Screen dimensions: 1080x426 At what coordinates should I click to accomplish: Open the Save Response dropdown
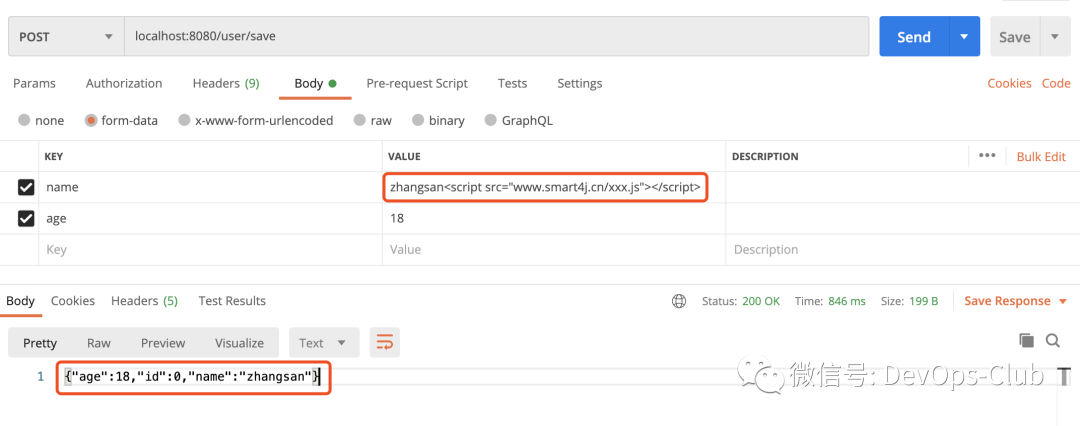click(1015, 301)
